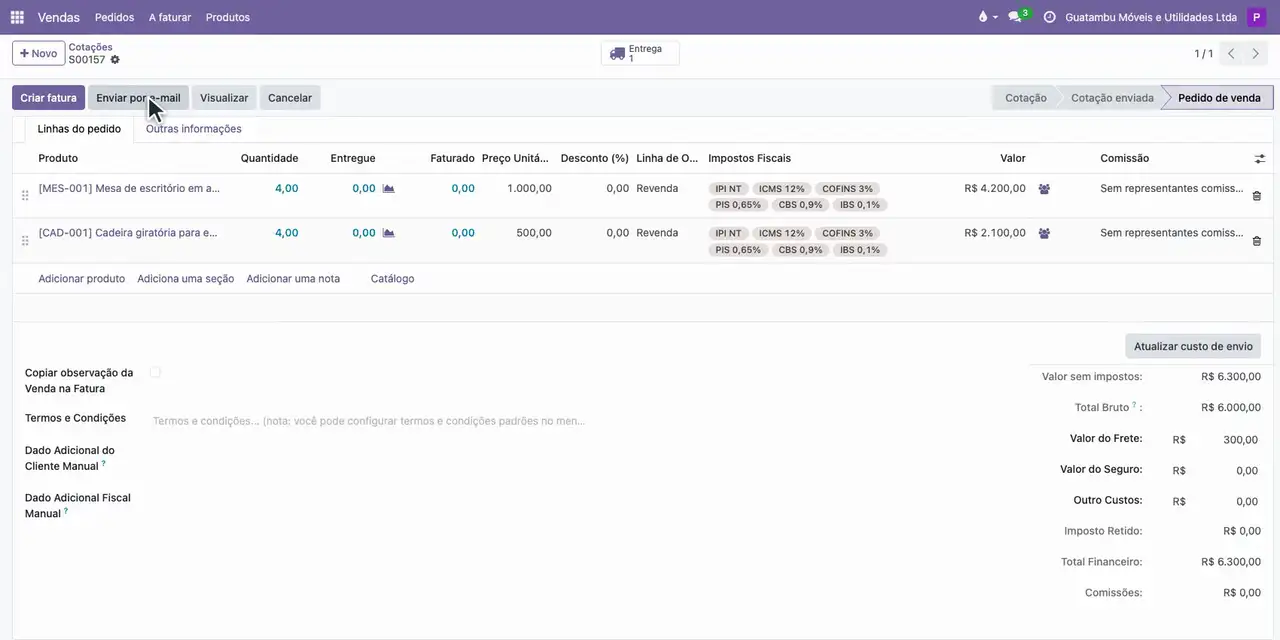Open forecast chart icon for CAD-001 row

pyautogui.click(x=389, y=233)
